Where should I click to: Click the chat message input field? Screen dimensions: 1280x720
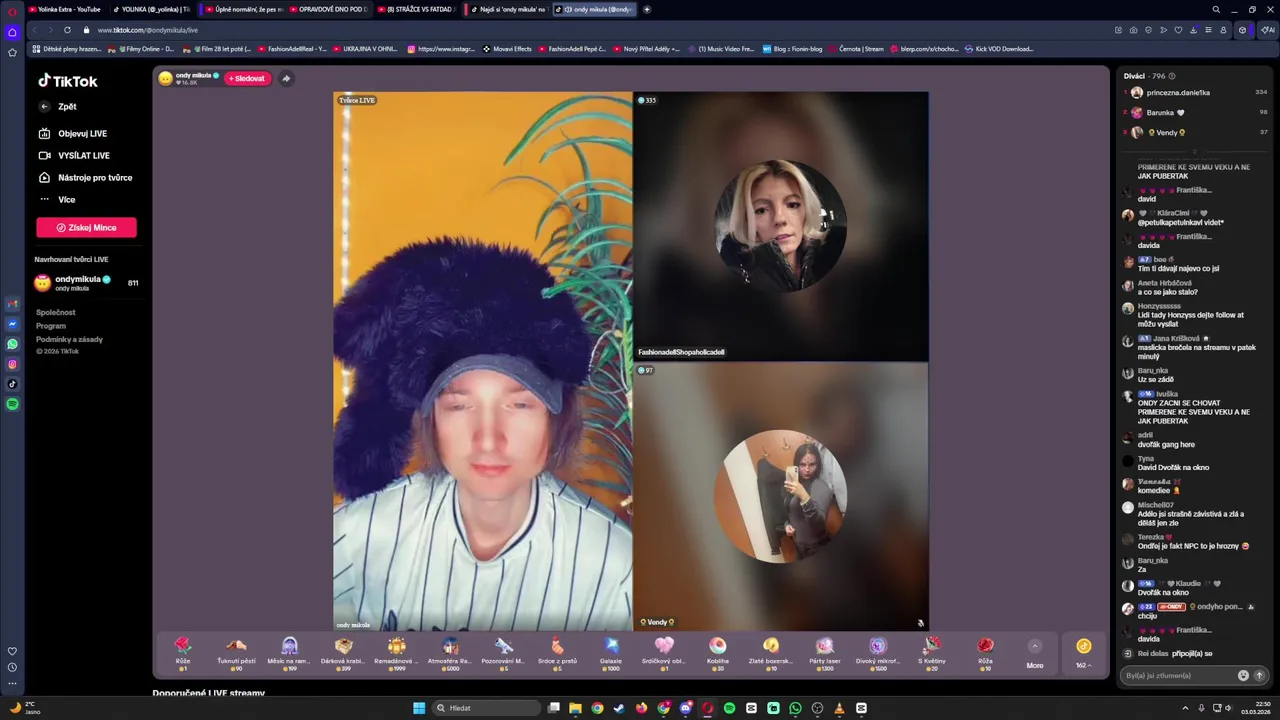[1180, 675]
